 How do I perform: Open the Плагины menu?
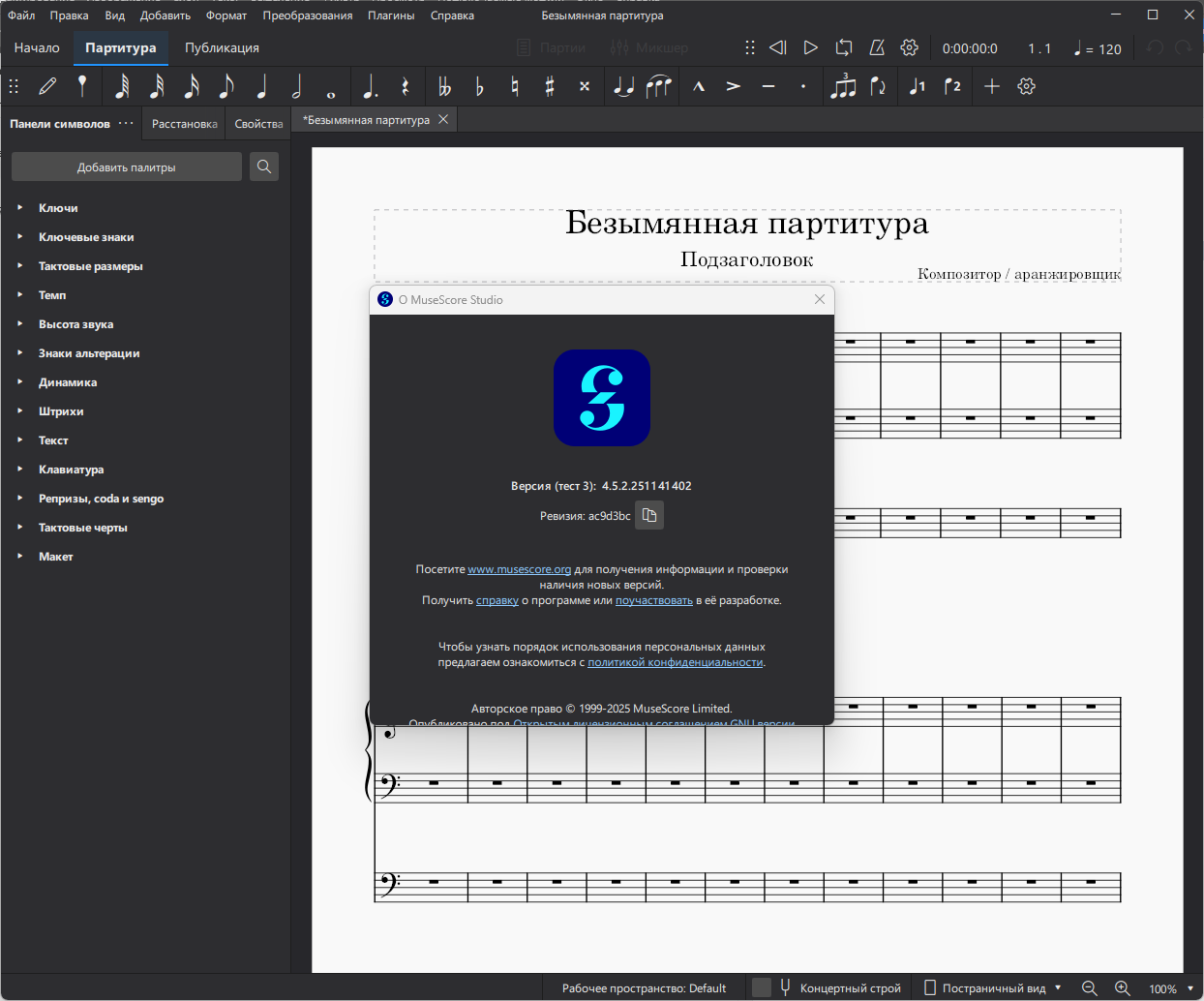[x=391, y=15]
